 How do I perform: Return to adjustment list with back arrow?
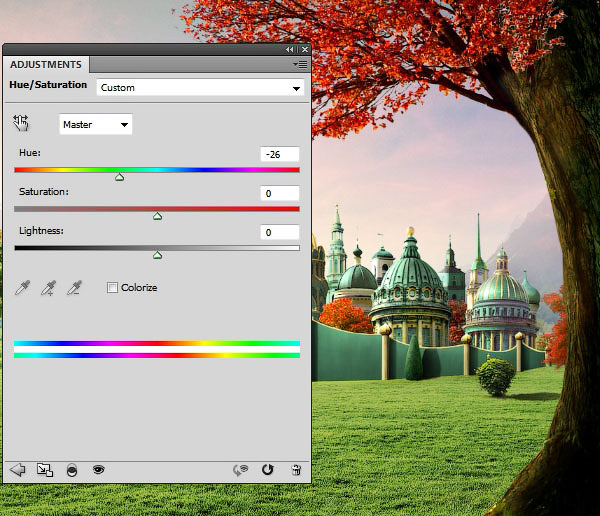pyautogui.click(x=17, y=469)
